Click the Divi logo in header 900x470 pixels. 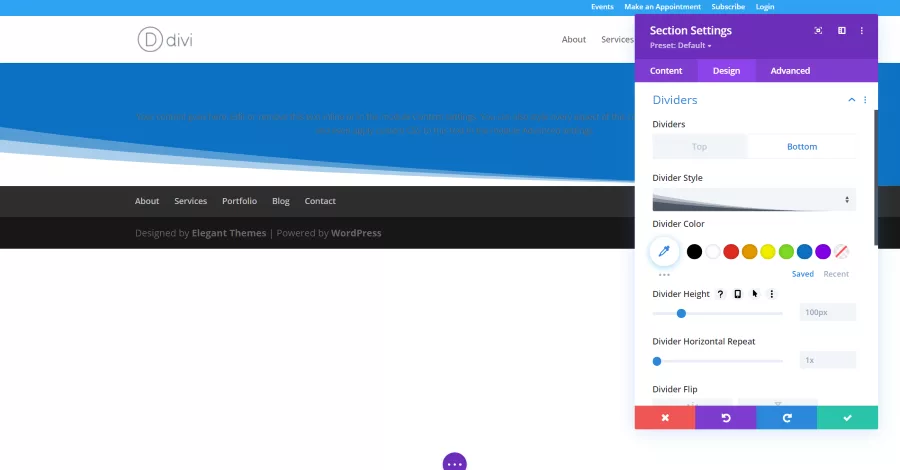point(165,40)
